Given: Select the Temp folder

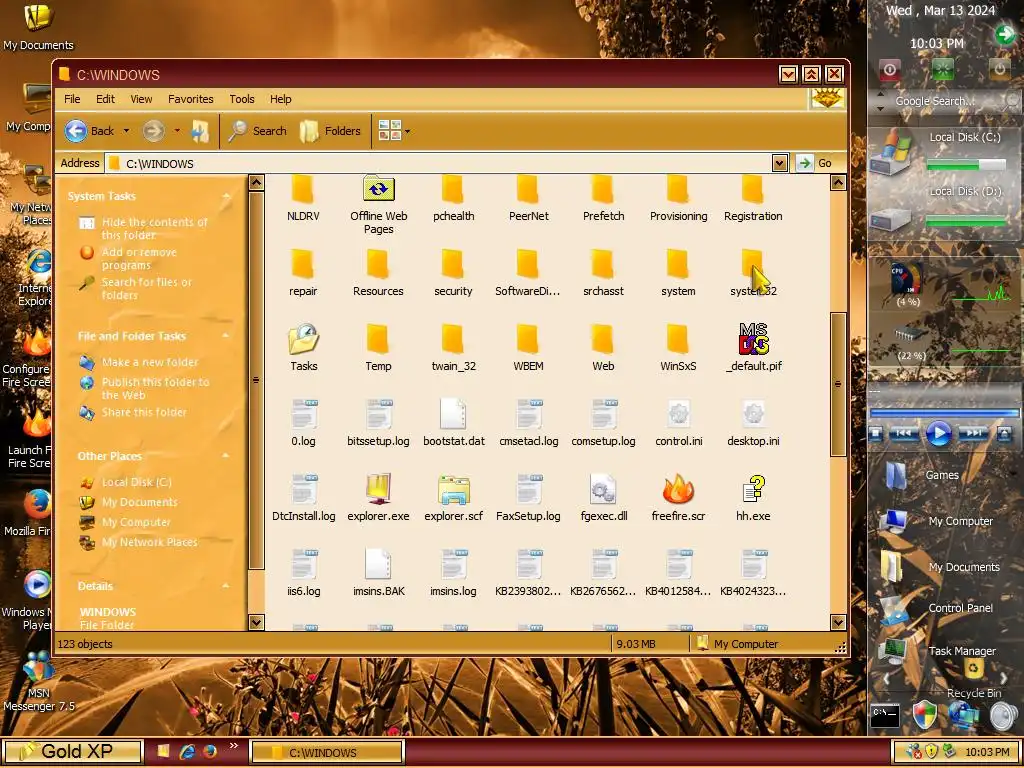Looking at the screenshot, I should [x=378, y=348].
